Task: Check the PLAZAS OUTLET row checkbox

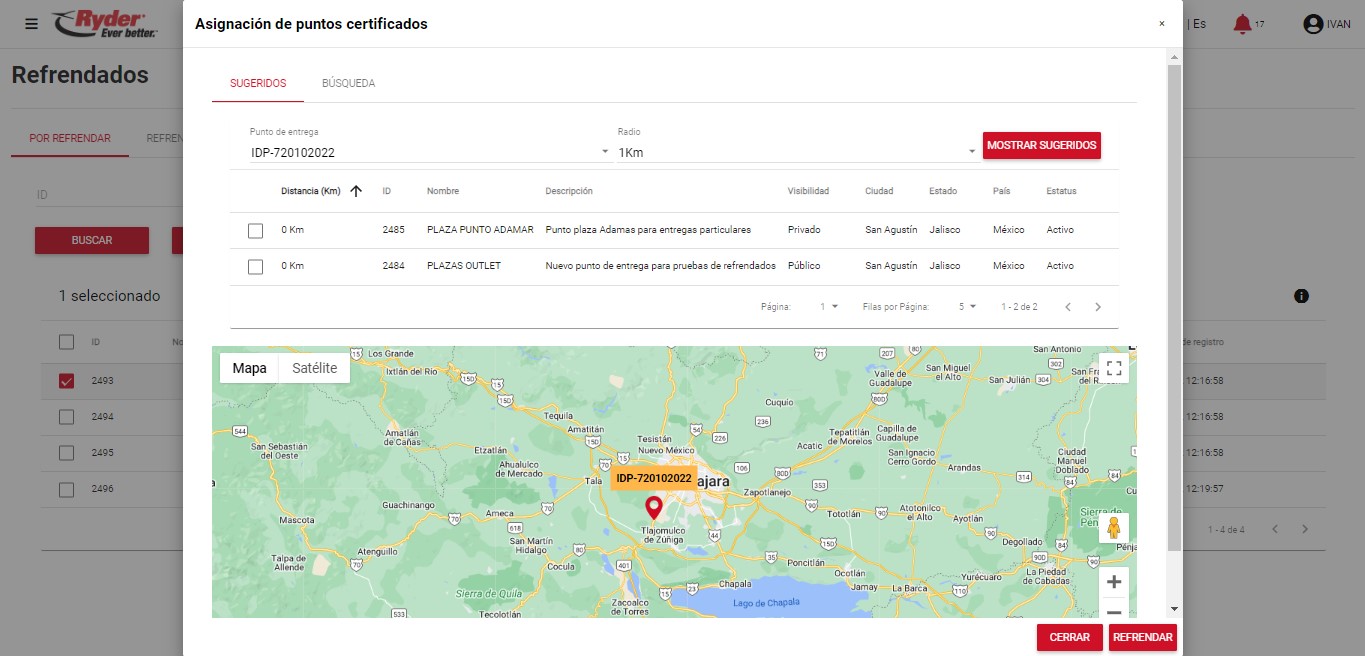Action: (x=255, y=267)
